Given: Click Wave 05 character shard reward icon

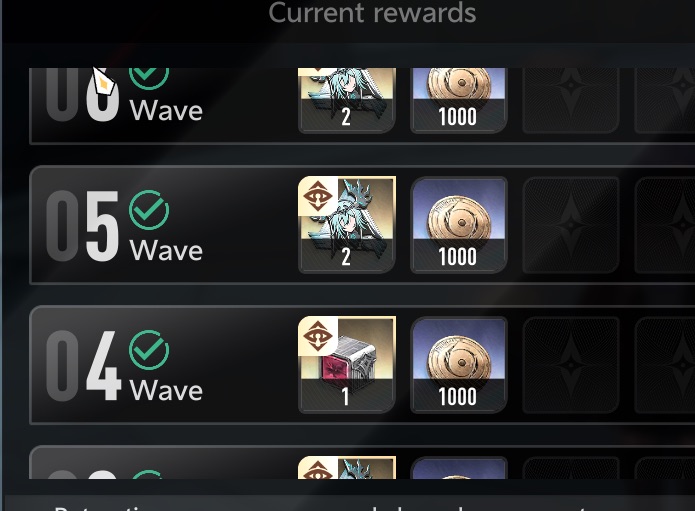Looking at the screenshot, I should (x=347, y=225).
